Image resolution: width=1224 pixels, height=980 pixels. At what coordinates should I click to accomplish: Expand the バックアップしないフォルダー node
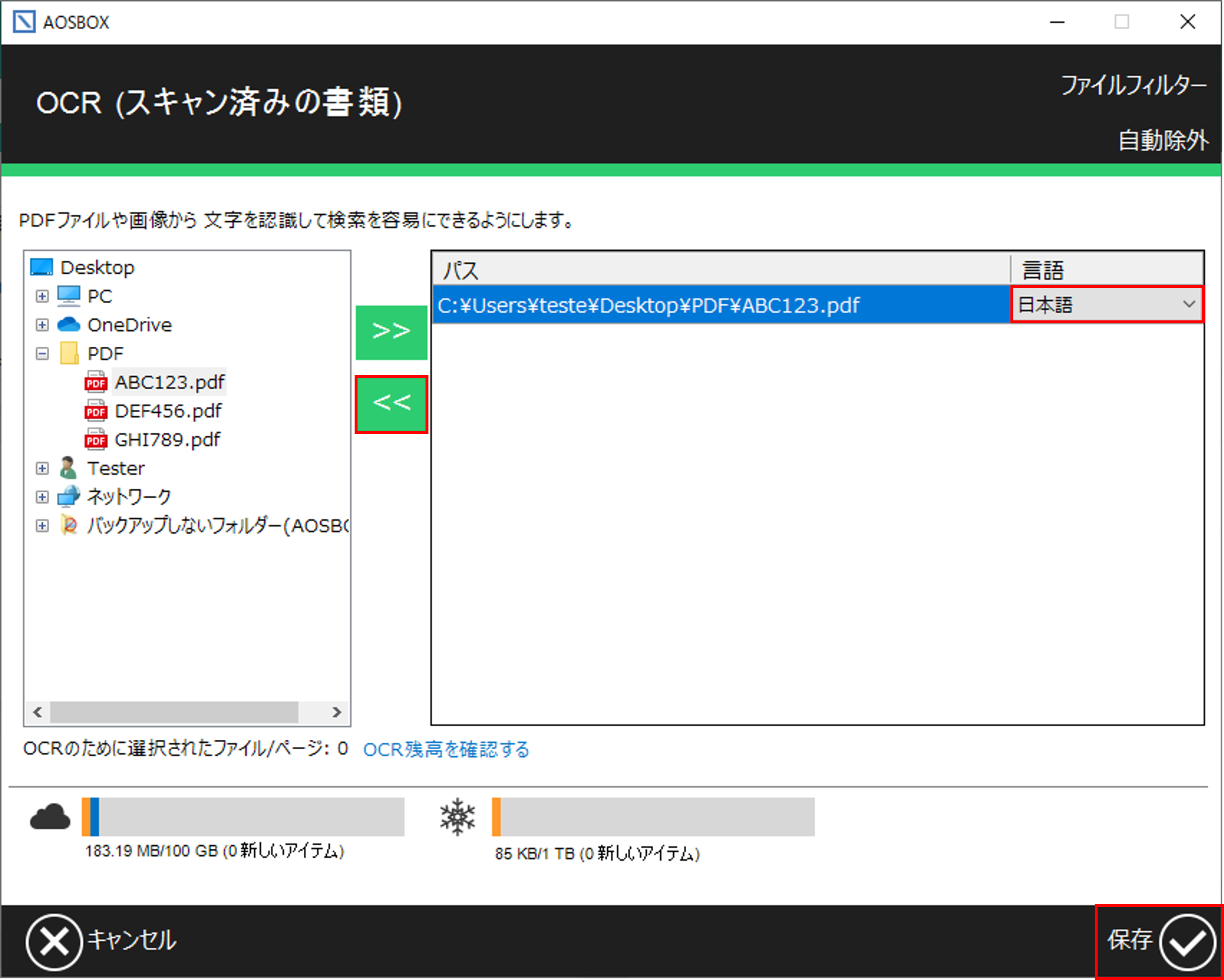(x=42, y=525)
